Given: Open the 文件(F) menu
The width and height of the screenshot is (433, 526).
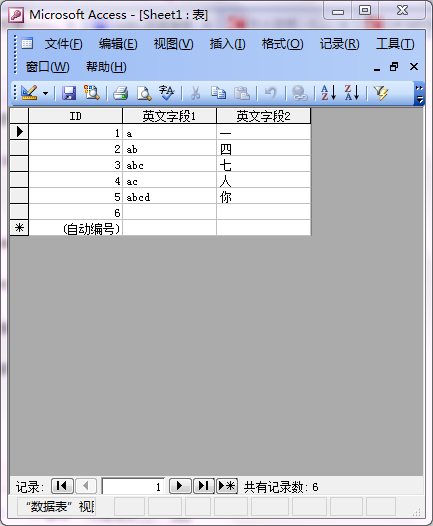Looking at the screenshot, I should pos(64,44).
